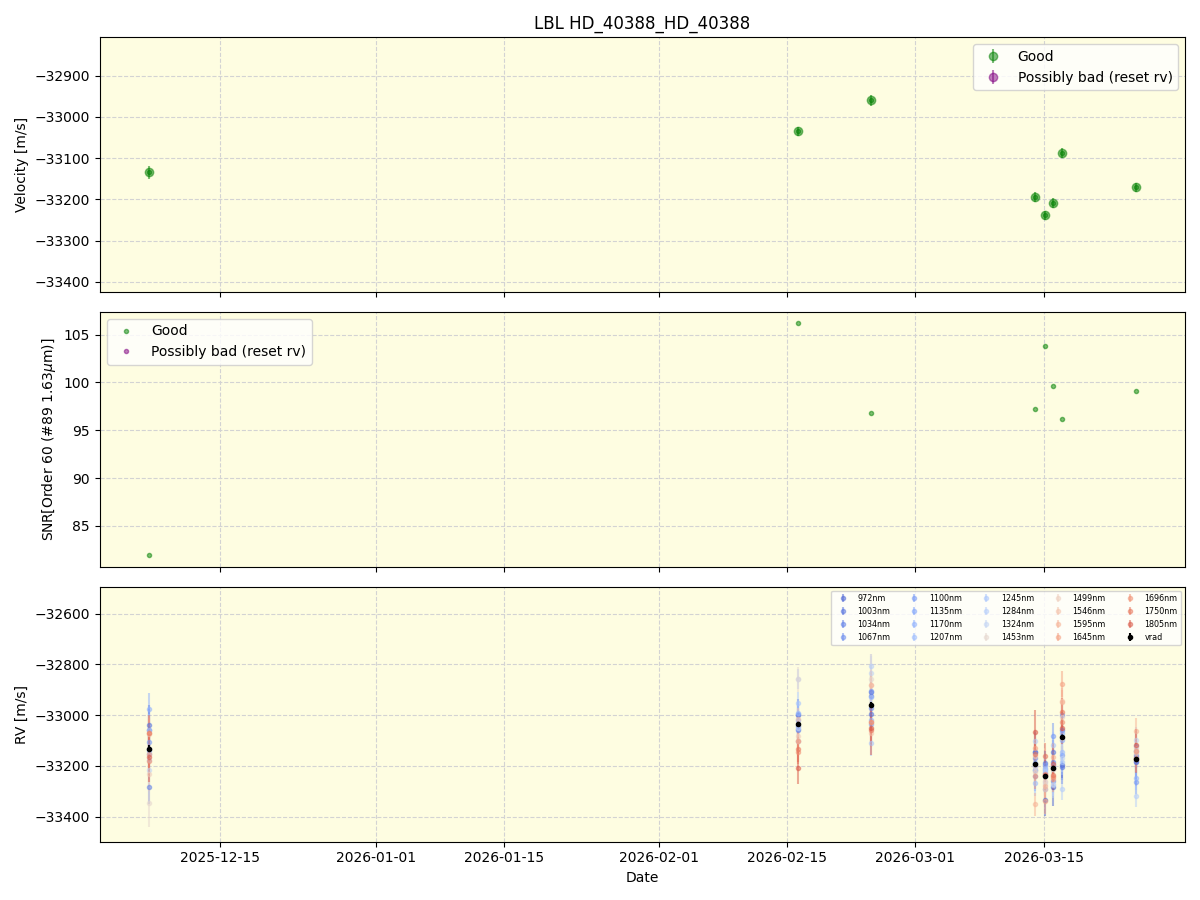The width and height of the screenshot is (1200, 900).
Task: Click the black vrad point in December RV panel
Action: (149, 749)
